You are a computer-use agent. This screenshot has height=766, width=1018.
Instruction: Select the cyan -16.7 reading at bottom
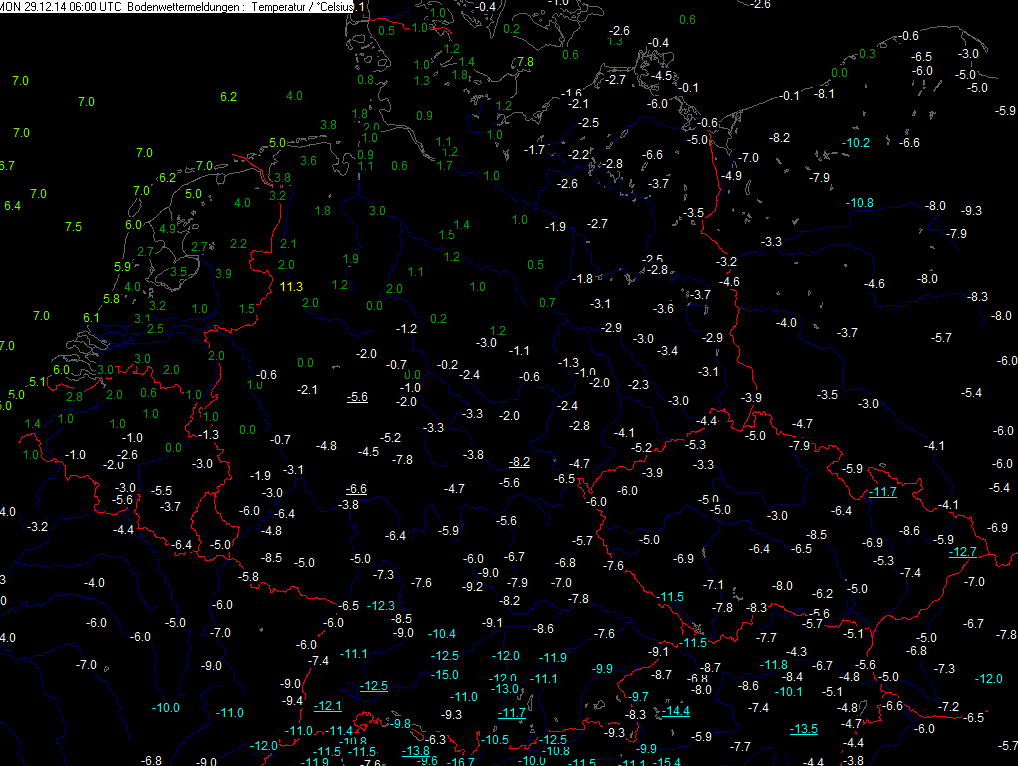click(x=462, y=762)
